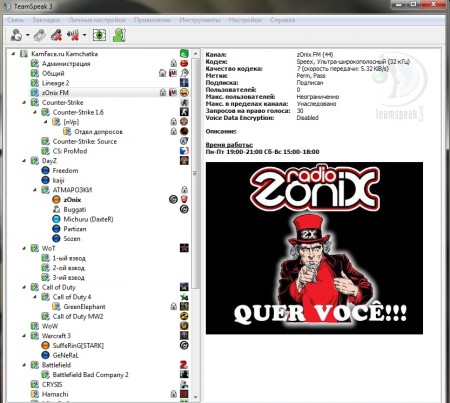450x403 pixels.
Task: Click the padlock icon on the АТМАРОЗКИ row
Action: click(x=184, y=190)
